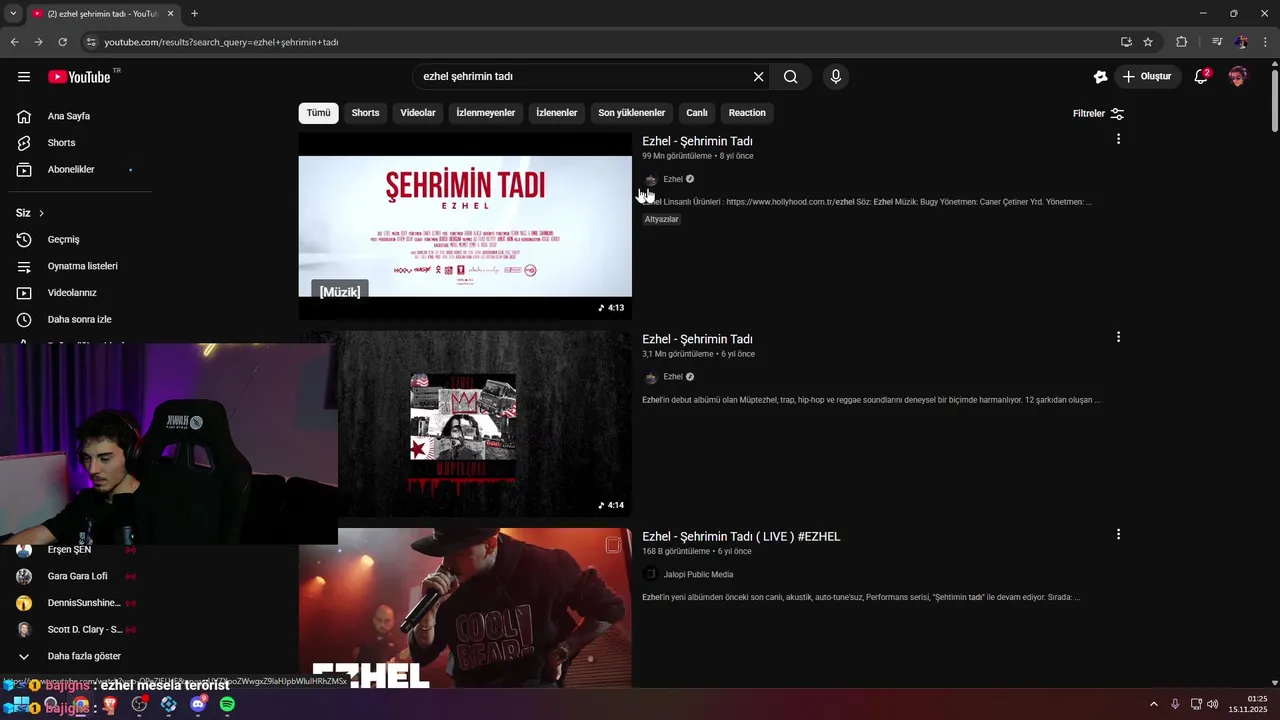Open the YouTube hamburger guide menu
1280x720 pixels.
point(24,77)
